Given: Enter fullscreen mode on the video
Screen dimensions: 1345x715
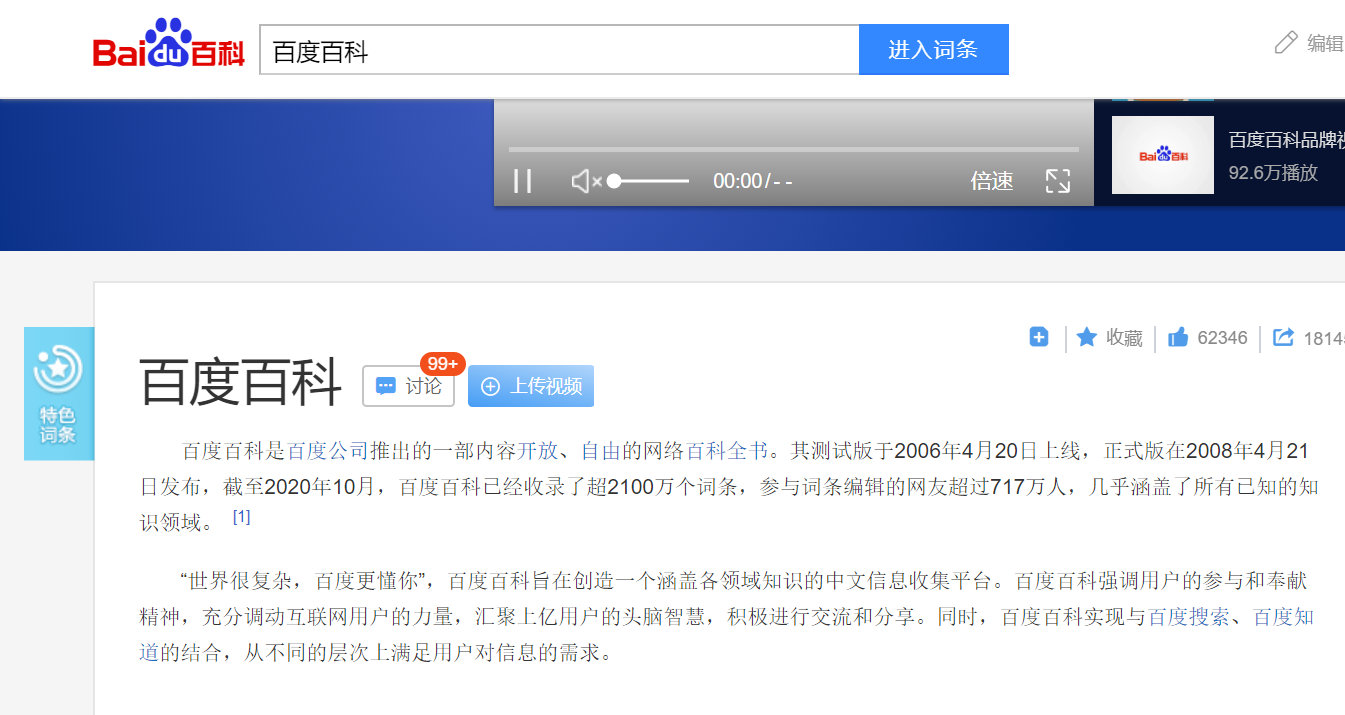Looking at the screenshot, I should click(x=1057, y=181).
